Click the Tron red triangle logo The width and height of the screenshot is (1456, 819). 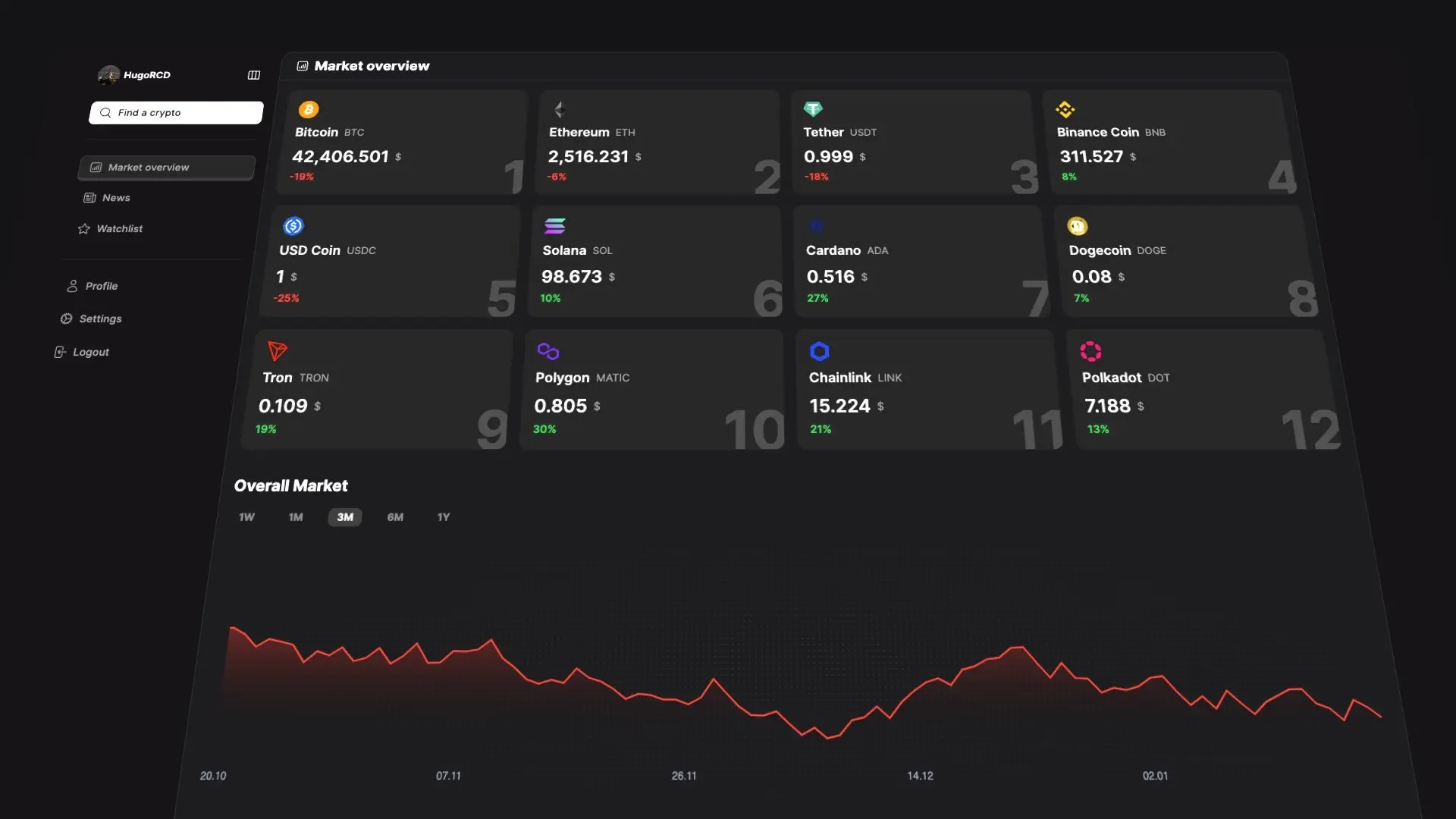pos(278,351)
